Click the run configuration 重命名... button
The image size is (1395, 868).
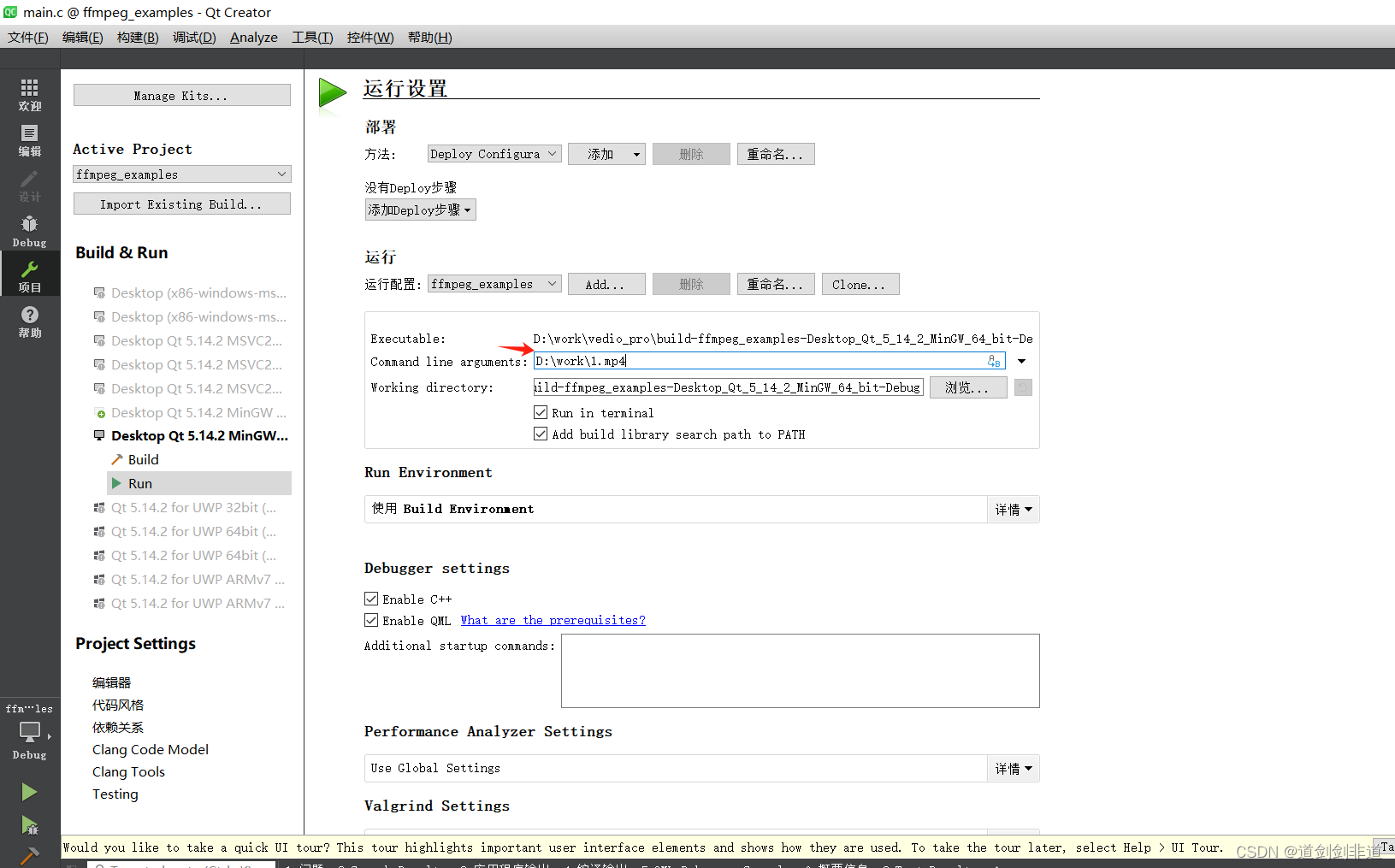coord(776,284)
